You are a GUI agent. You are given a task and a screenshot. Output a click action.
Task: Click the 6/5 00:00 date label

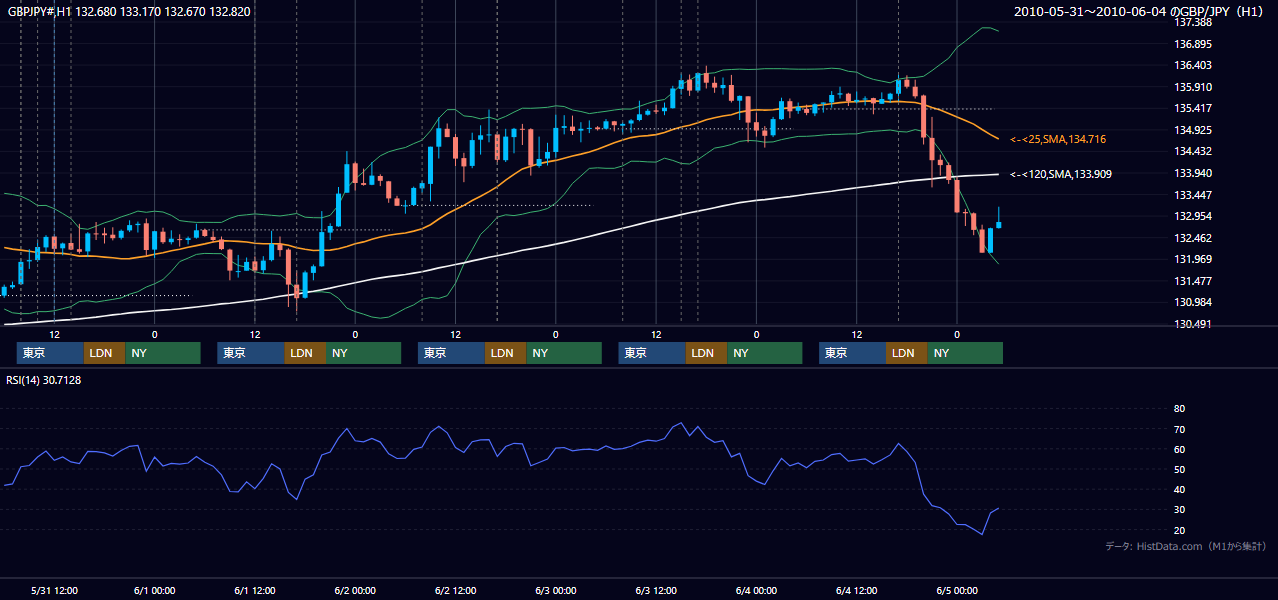click(x=956, y=590)
